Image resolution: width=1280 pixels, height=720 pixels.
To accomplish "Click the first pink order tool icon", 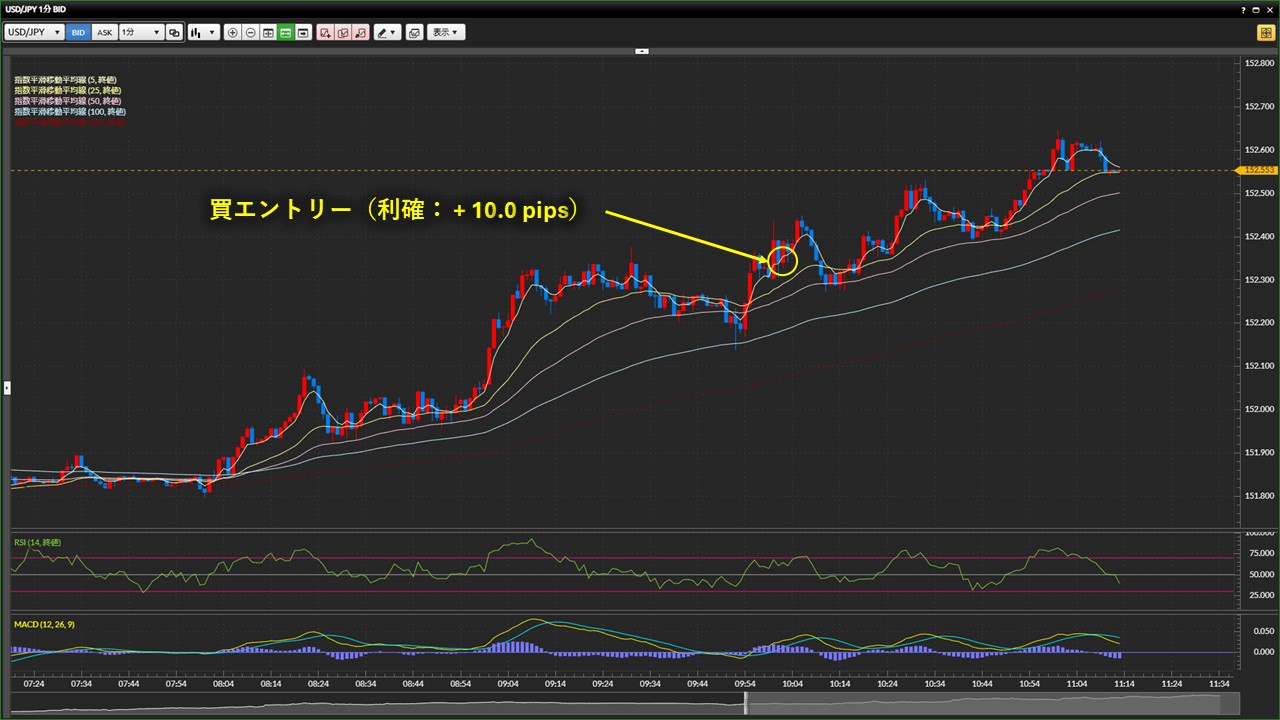I will (x=325, y=32).
